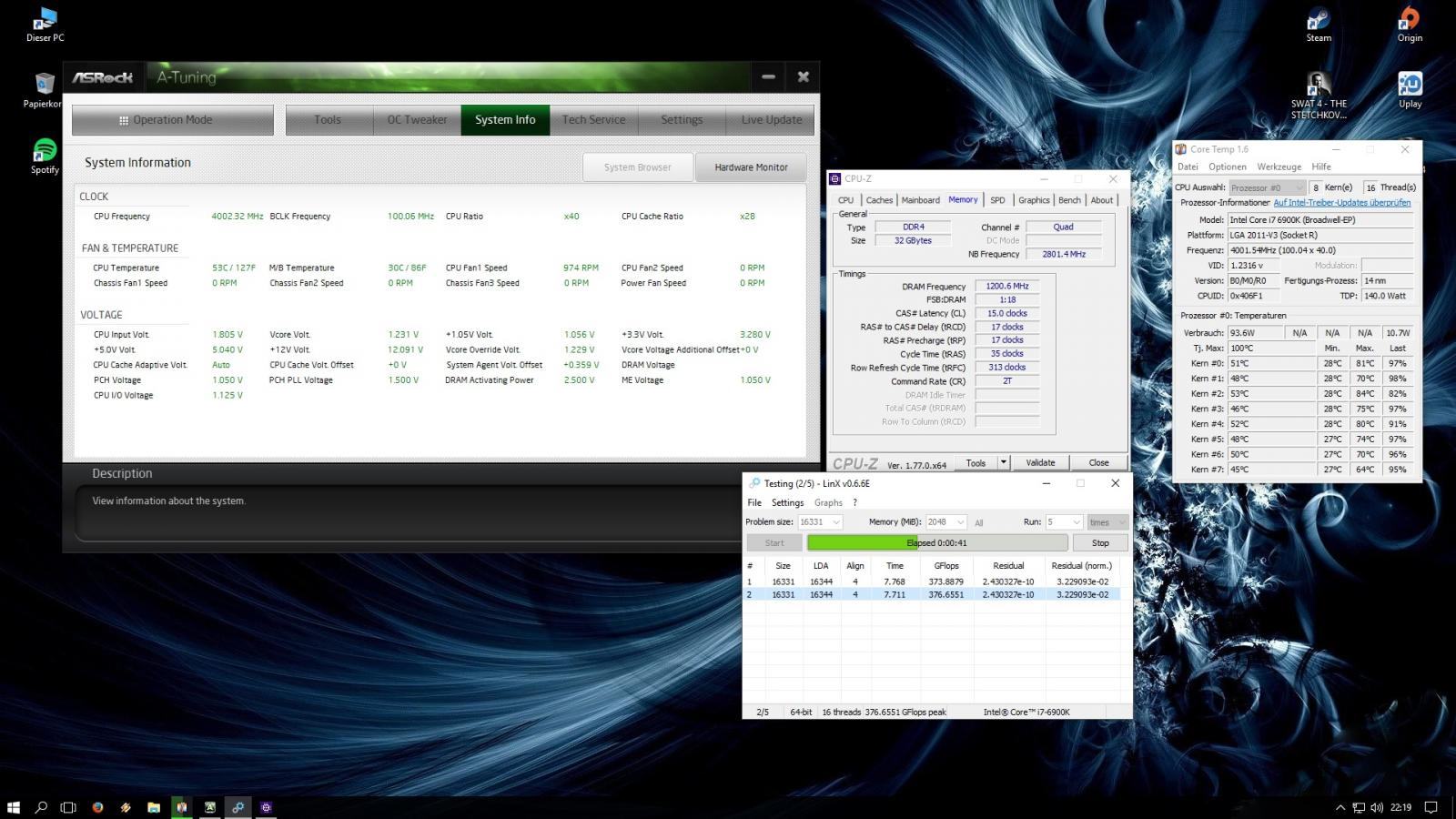The height and width of the screenshot is (819, 1456).
Task: Expand the LinX Memory (MiB) dropdown
Action: (x=959, y=522)
